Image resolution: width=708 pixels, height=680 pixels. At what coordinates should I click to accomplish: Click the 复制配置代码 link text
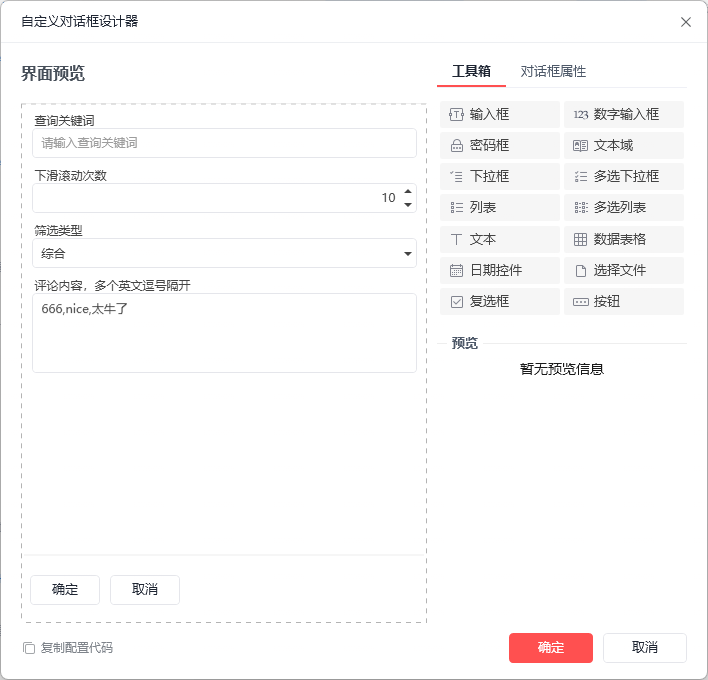click(77, 648)
